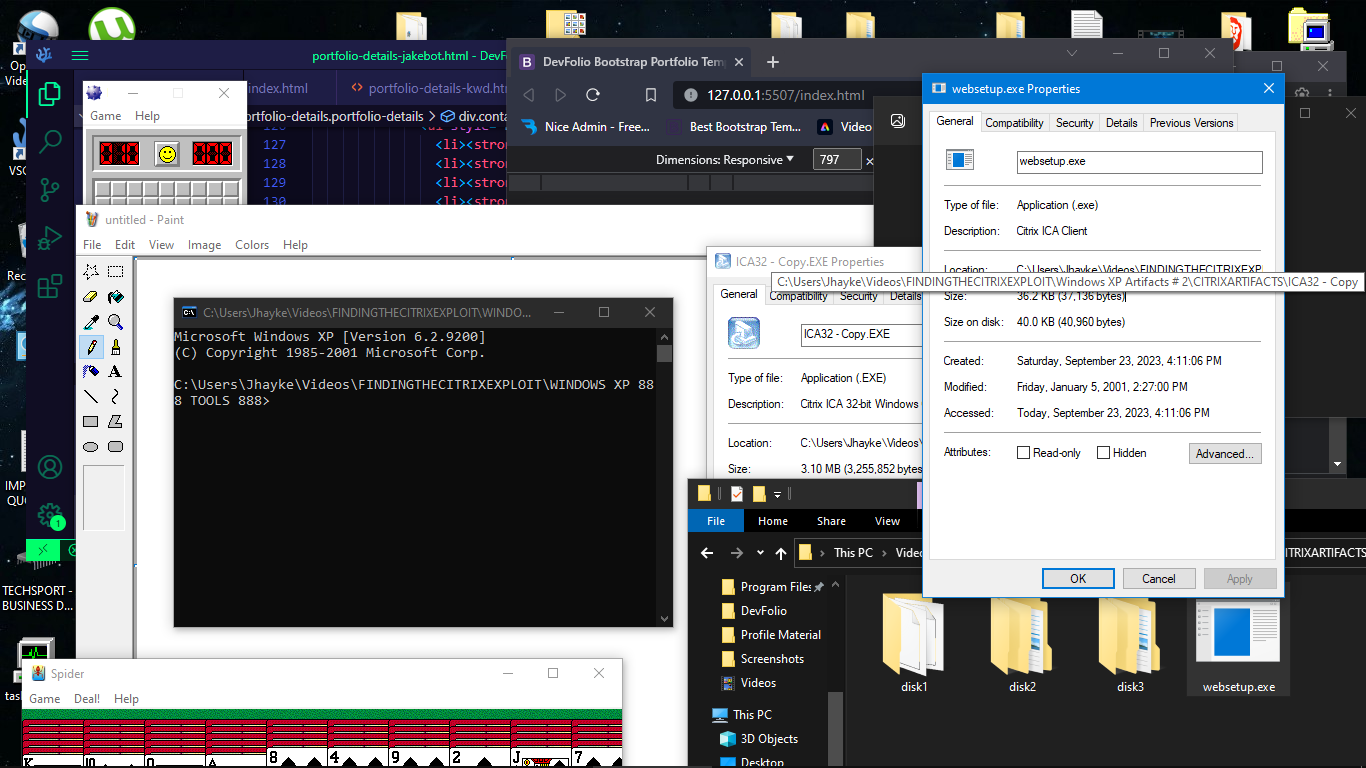The height and width of the screenshot is (768, 1366).
Task: Click Cancel in websetup.exe Properties
Action: [x=1159, y=579]
